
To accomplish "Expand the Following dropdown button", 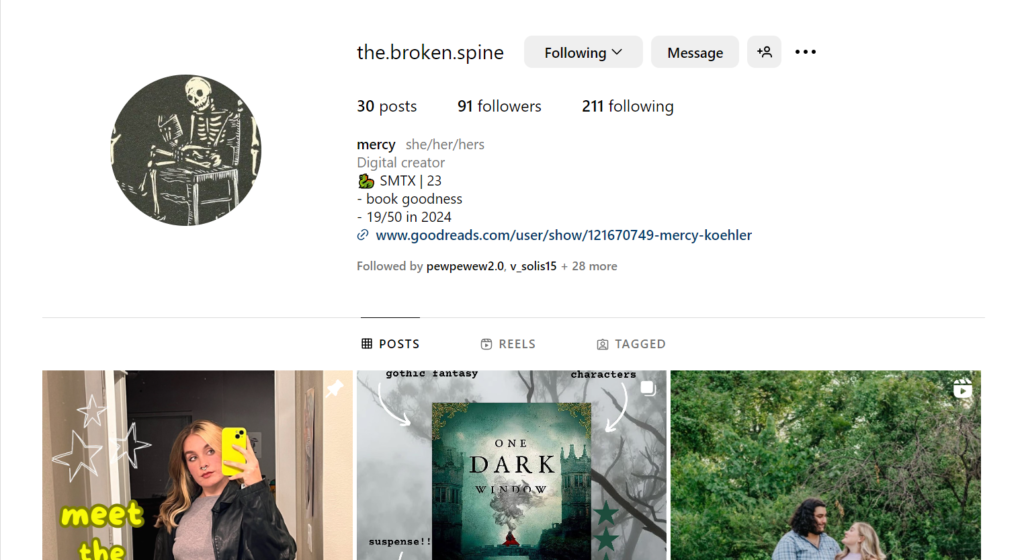I will tap(583, 52).
